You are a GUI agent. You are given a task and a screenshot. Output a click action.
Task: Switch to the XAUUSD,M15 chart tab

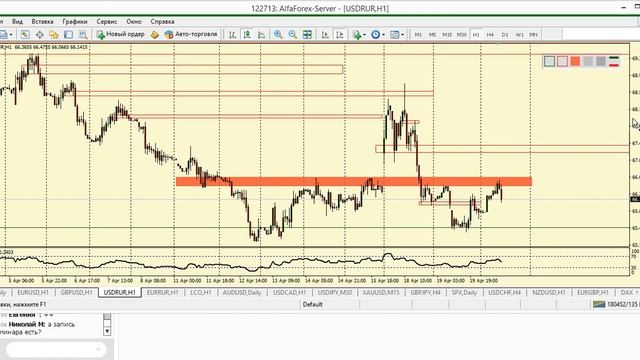point(381,293)
